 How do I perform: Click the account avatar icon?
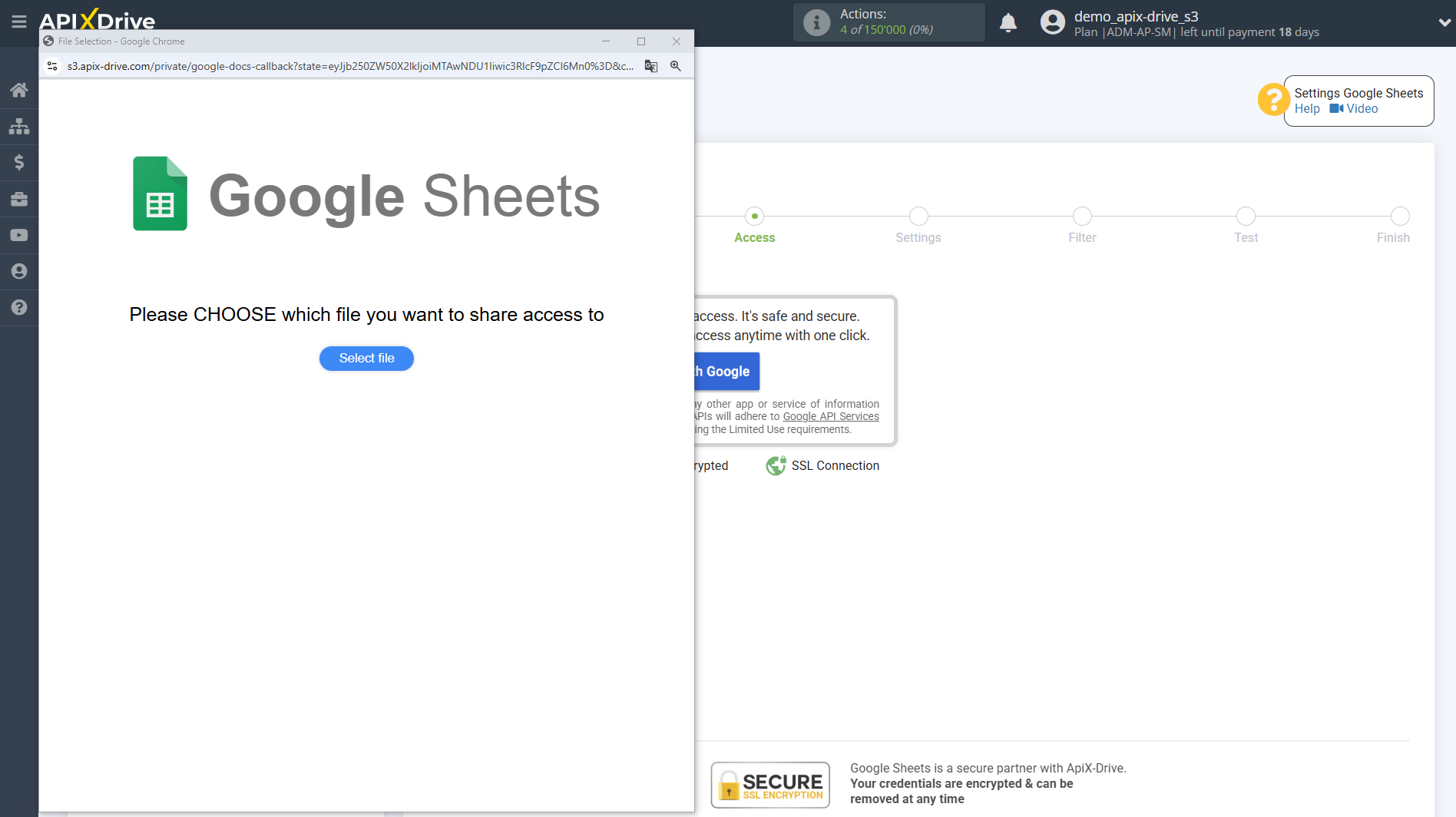pyautogui.click(x=1052, y=22)
